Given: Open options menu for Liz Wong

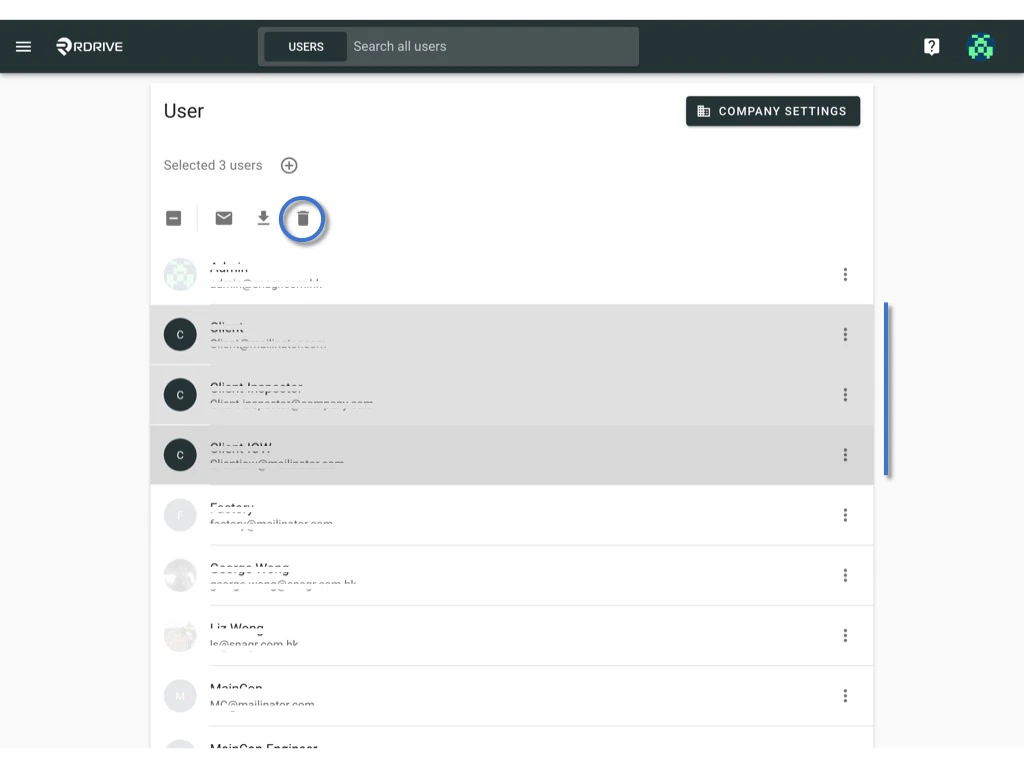Looking at the screenshot, I should tap(845, 635).
